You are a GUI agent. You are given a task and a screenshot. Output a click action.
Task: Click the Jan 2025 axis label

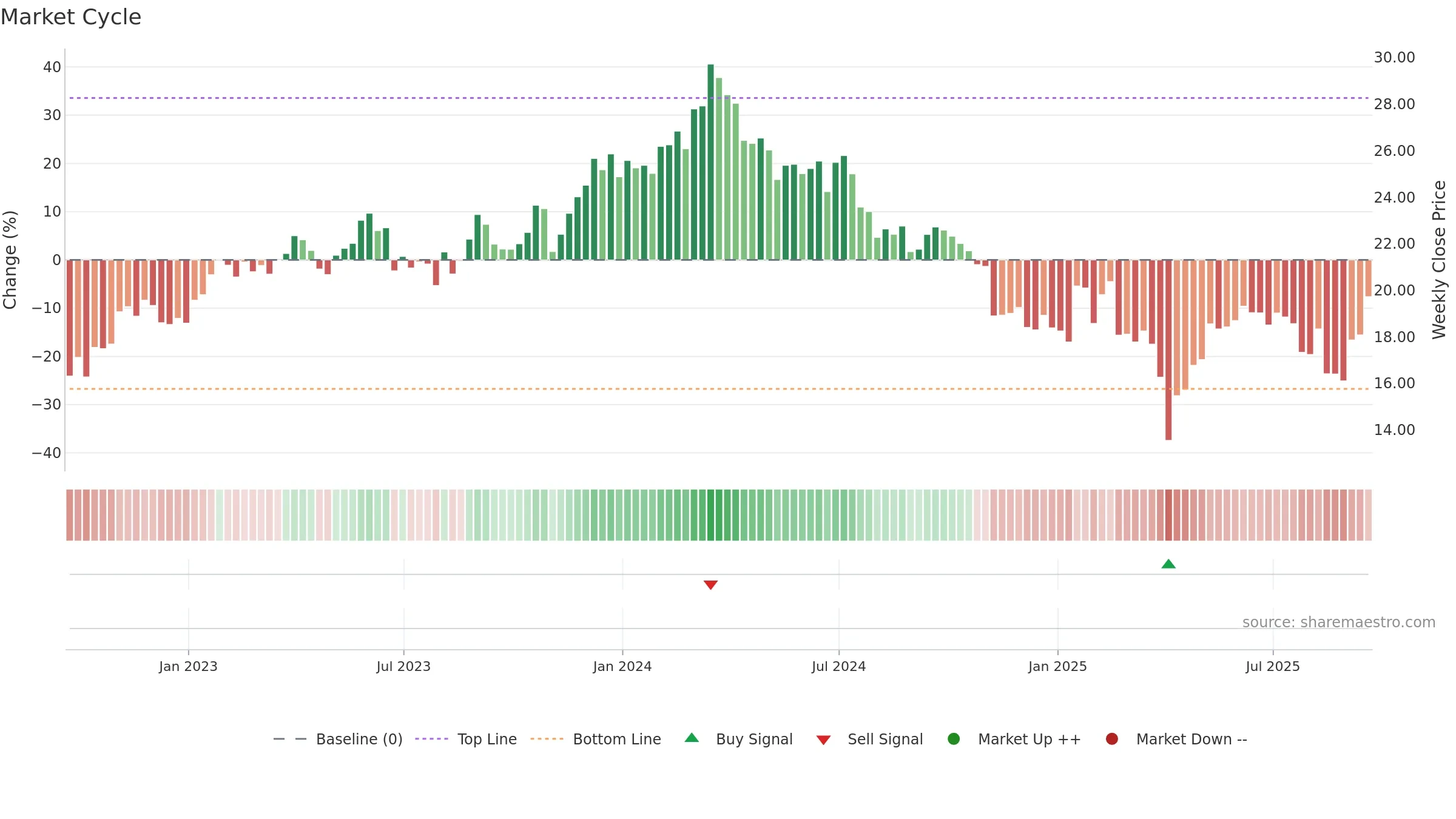[1057, 666]
